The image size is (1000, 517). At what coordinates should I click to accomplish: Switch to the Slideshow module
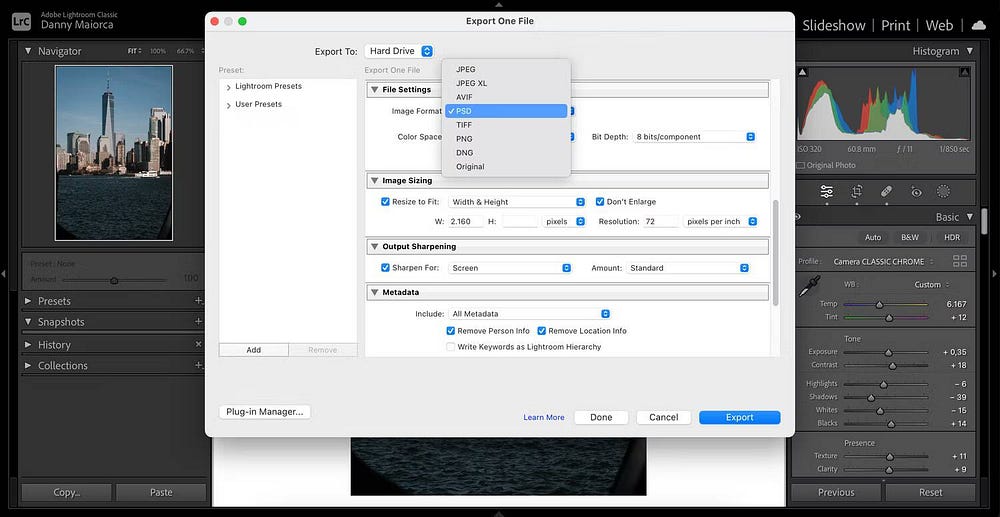pyautogui.click(x=836, y=25)
